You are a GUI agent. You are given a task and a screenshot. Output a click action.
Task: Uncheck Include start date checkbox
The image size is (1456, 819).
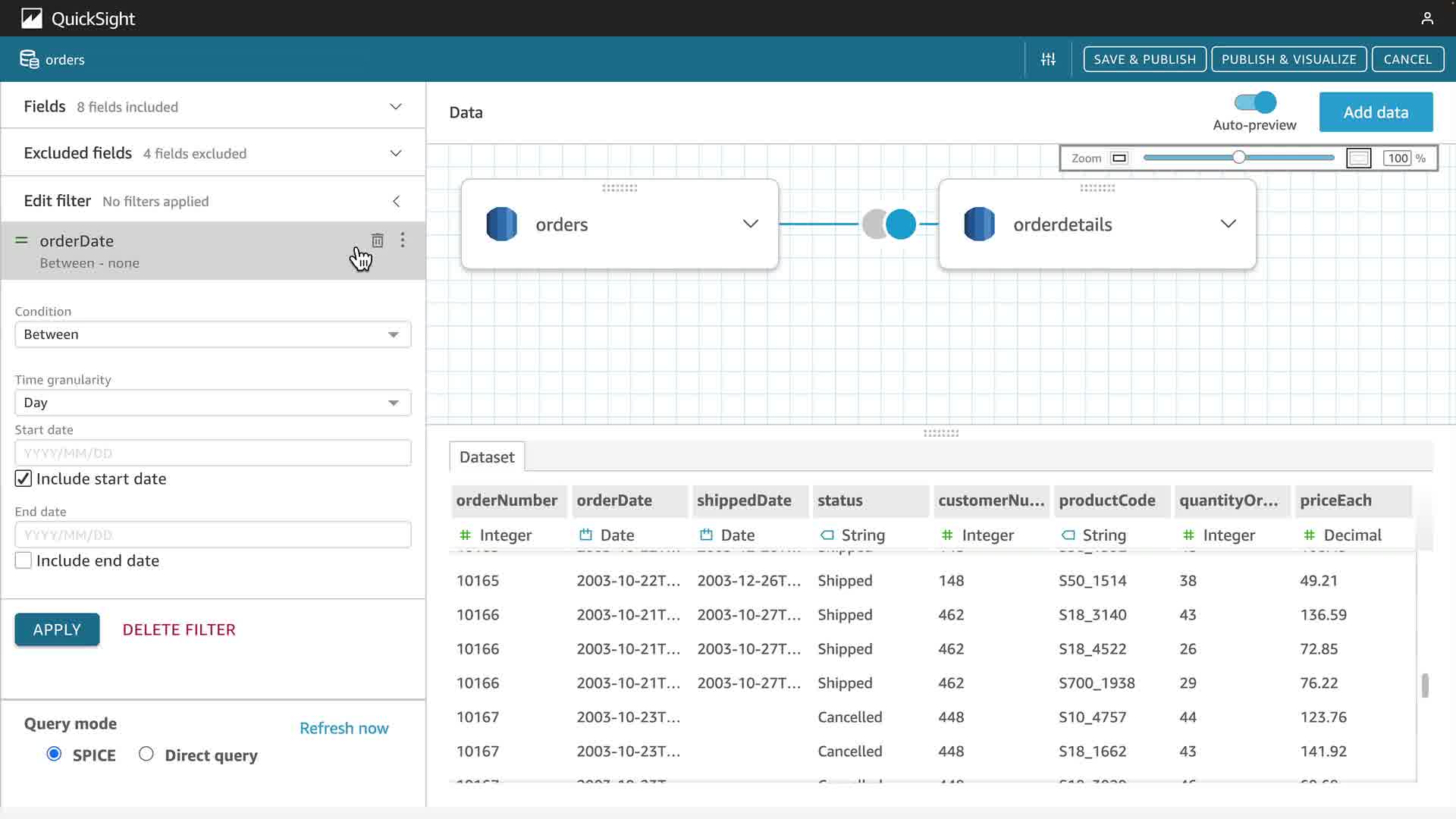[24, 479]
